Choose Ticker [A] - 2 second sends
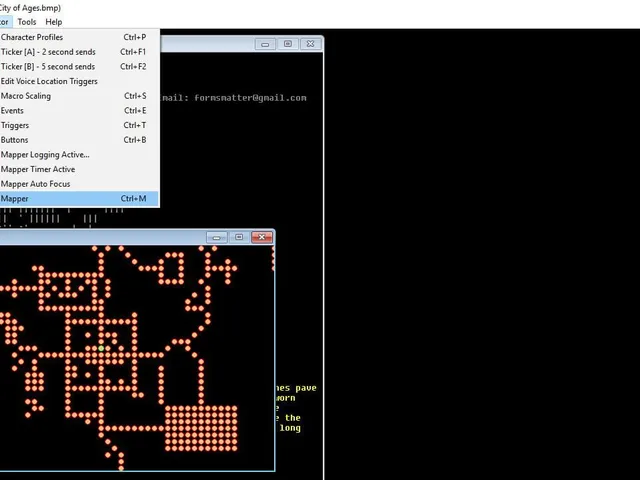This screenshot has width=640, height=480. click(80, 52)
